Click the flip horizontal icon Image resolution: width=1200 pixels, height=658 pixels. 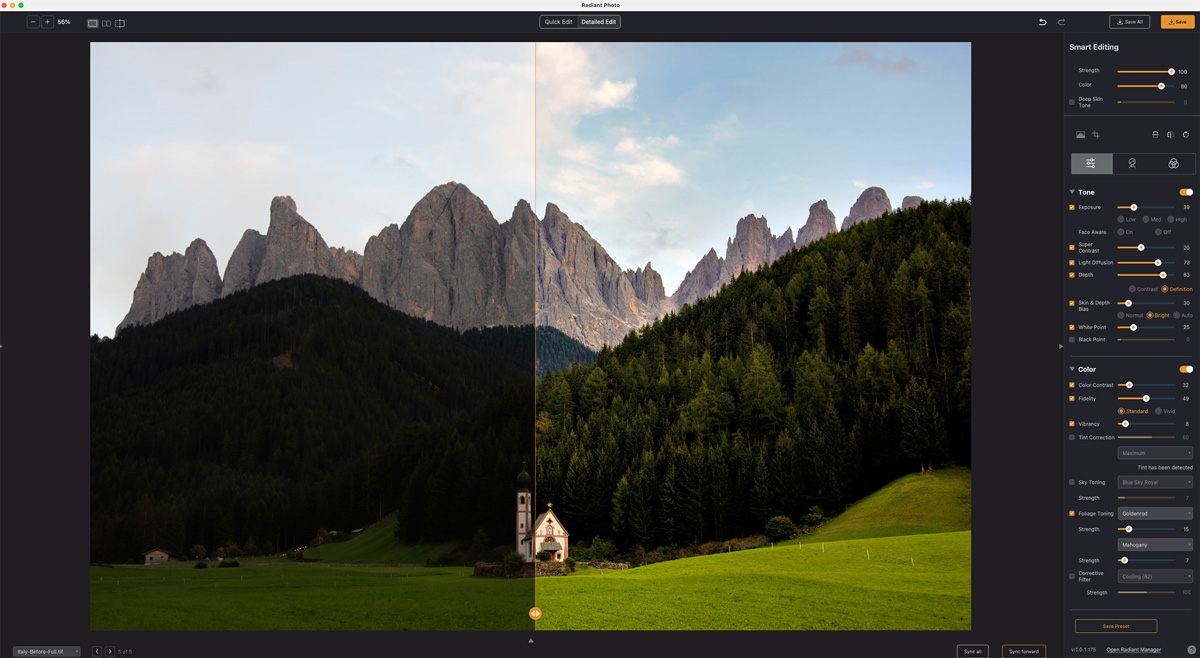pyautogui.click(x=1170, y=135)
